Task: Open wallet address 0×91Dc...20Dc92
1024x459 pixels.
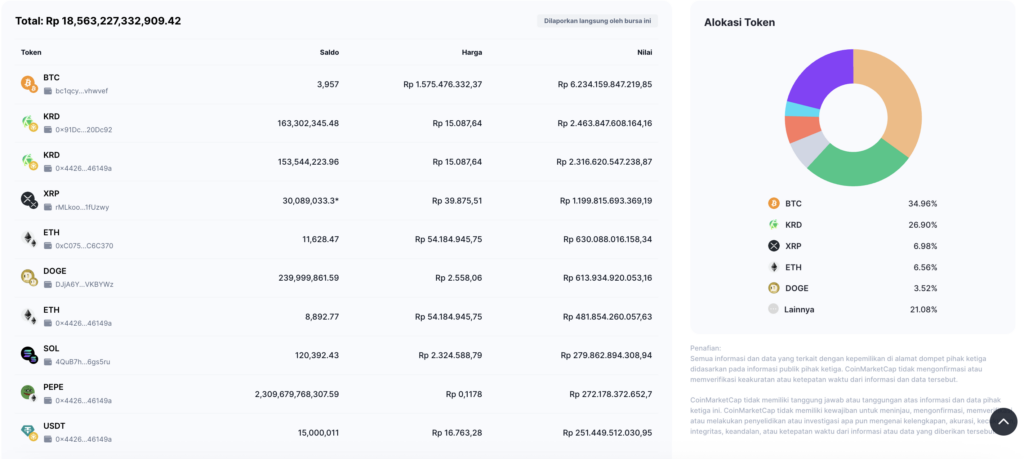Action: point(84,130)
